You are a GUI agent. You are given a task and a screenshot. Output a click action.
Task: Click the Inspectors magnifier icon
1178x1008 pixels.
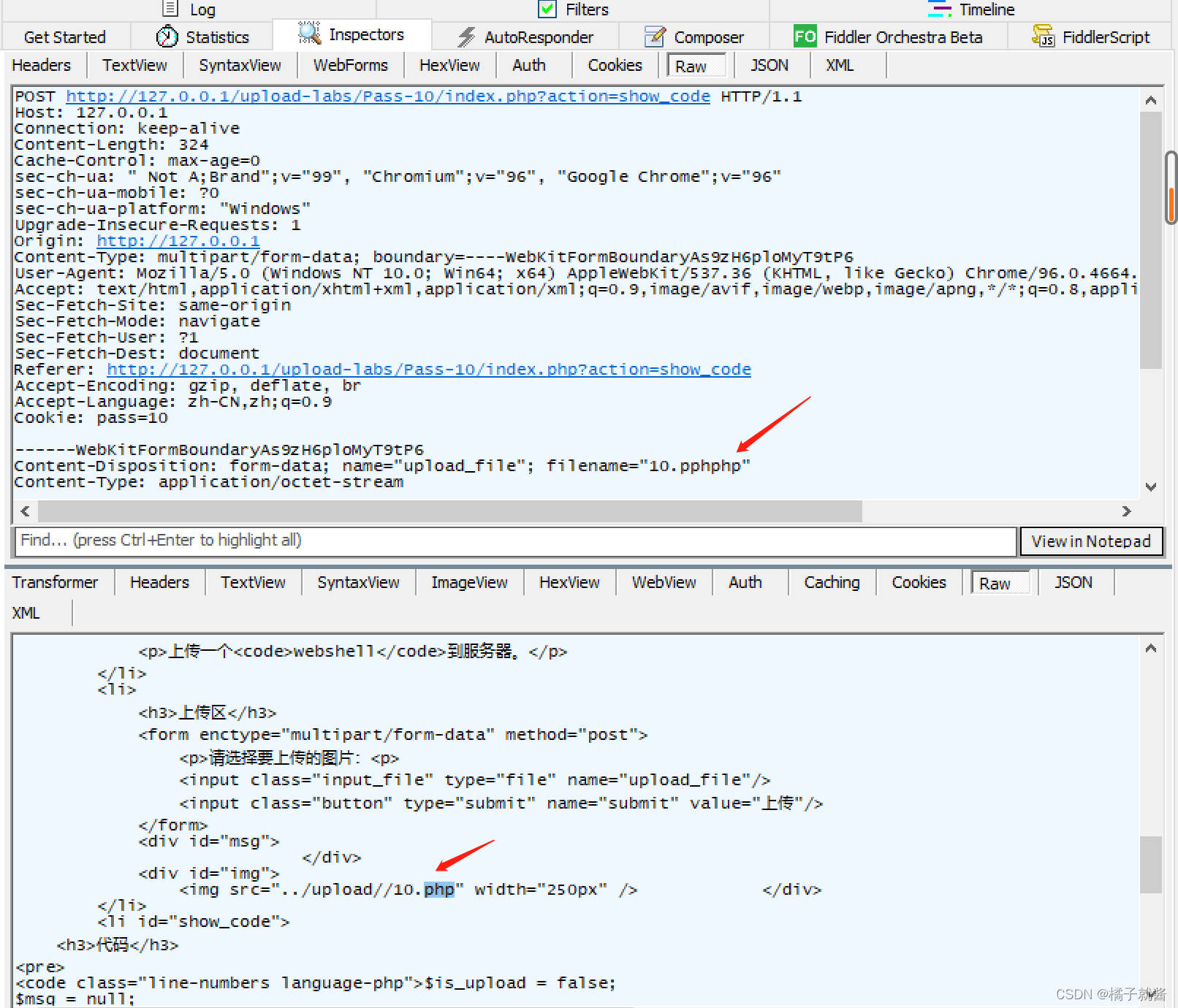(x=310, y=34)
